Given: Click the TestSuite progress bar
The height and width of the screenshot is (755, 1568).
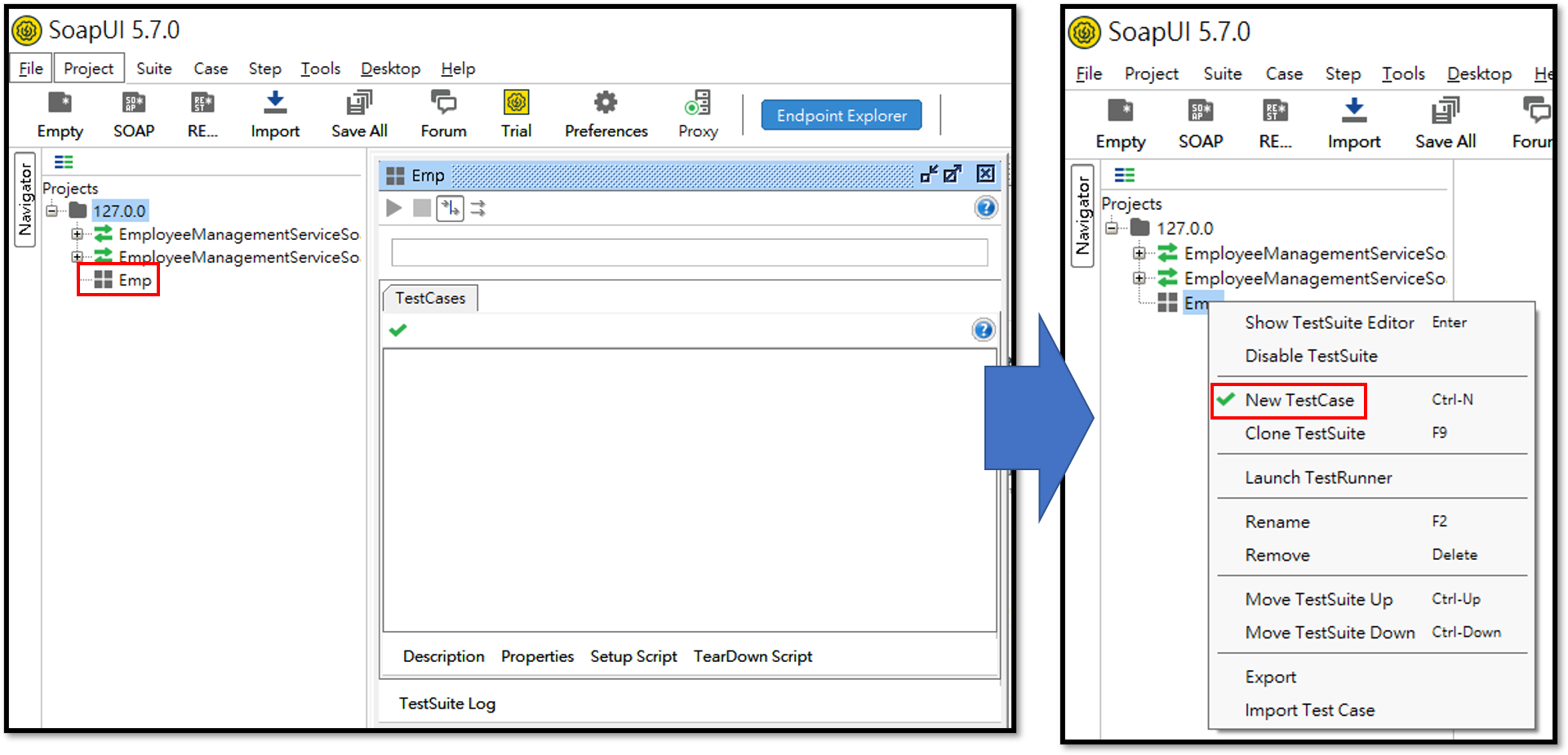Looking at the screenshot, I should [689, 252].
